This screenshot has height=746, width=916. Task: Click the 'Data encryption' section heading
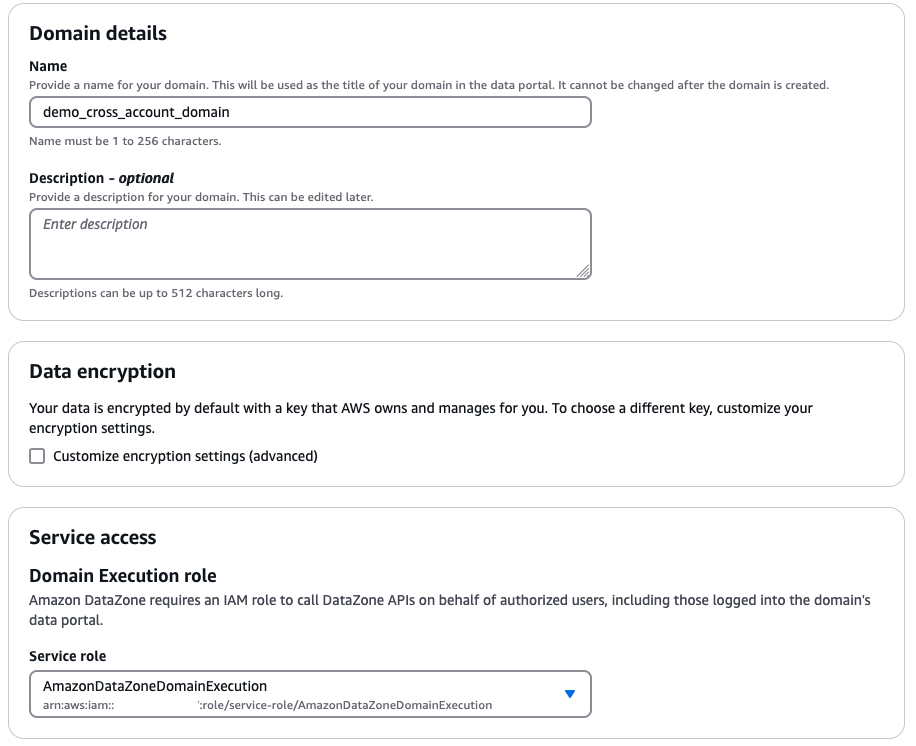102,371
